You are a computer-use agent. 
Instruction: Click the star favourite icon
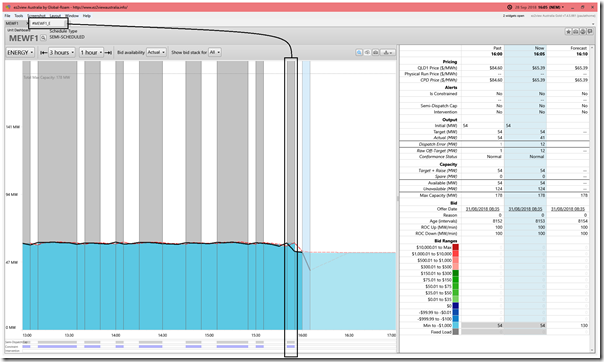568,32
